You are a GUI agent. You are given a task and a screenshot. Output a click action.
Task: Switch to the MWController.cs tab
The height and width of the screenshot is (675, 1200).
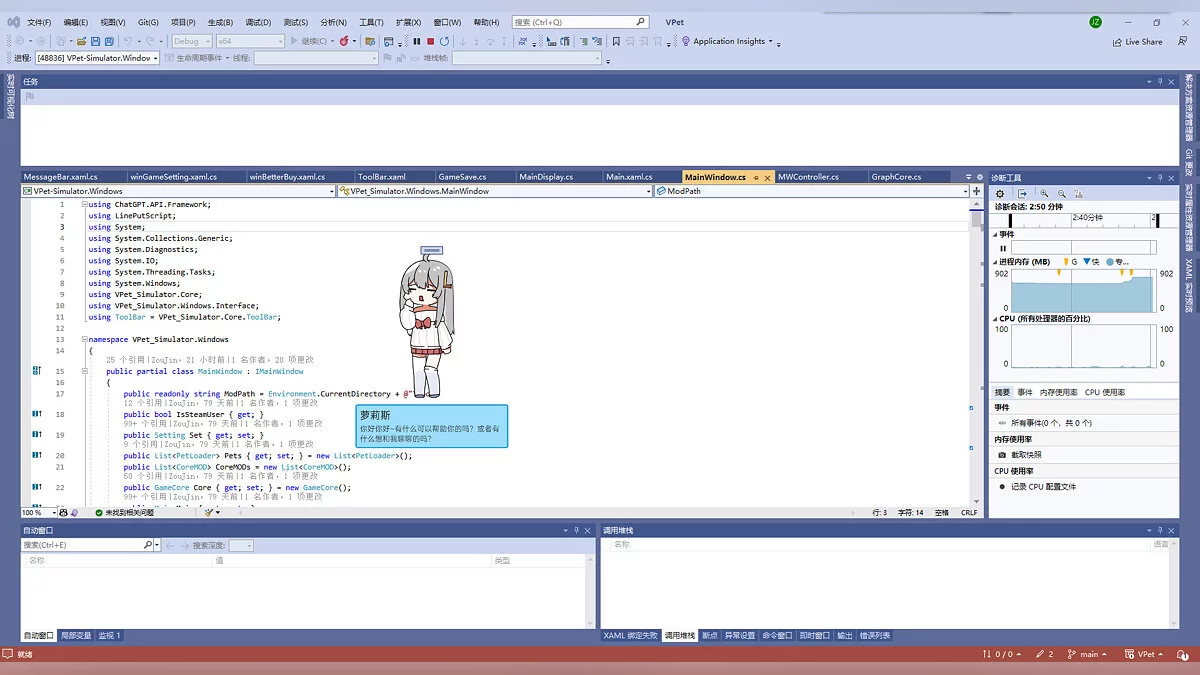coord(808,177)
